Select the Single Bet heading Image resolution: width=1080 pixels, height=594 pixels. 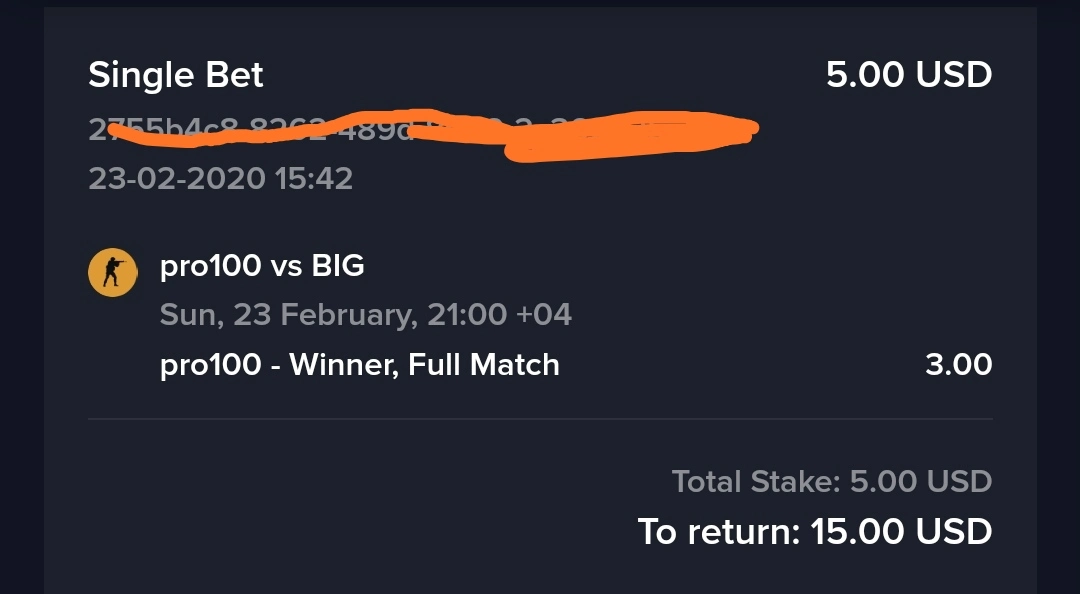point(176,74)
